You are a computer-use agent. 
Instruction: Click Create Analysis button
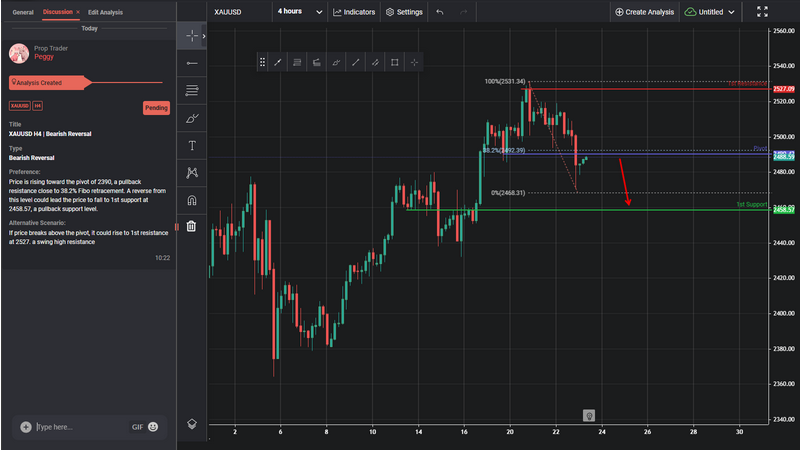644,12
